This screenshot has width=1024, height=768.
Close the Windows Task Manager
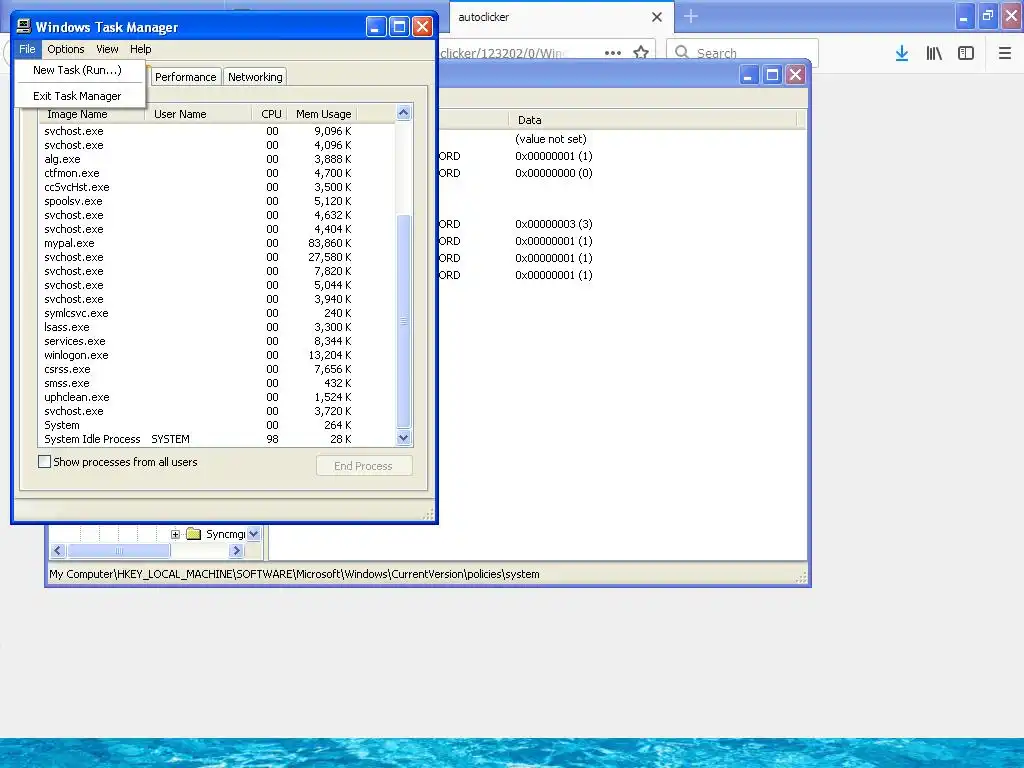pos(423,27)
